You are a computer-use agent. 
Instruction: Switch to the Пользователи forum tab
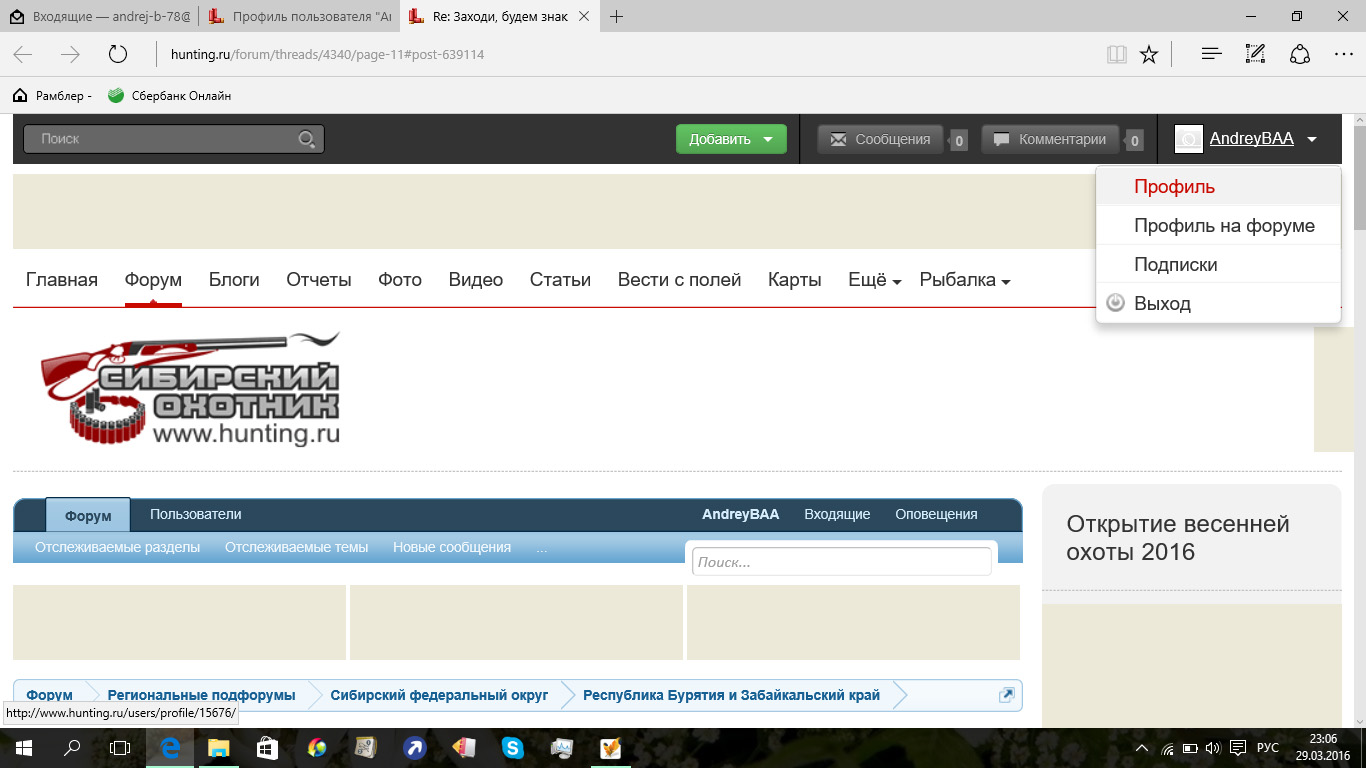pyautogui.click(x=196, y=514)
